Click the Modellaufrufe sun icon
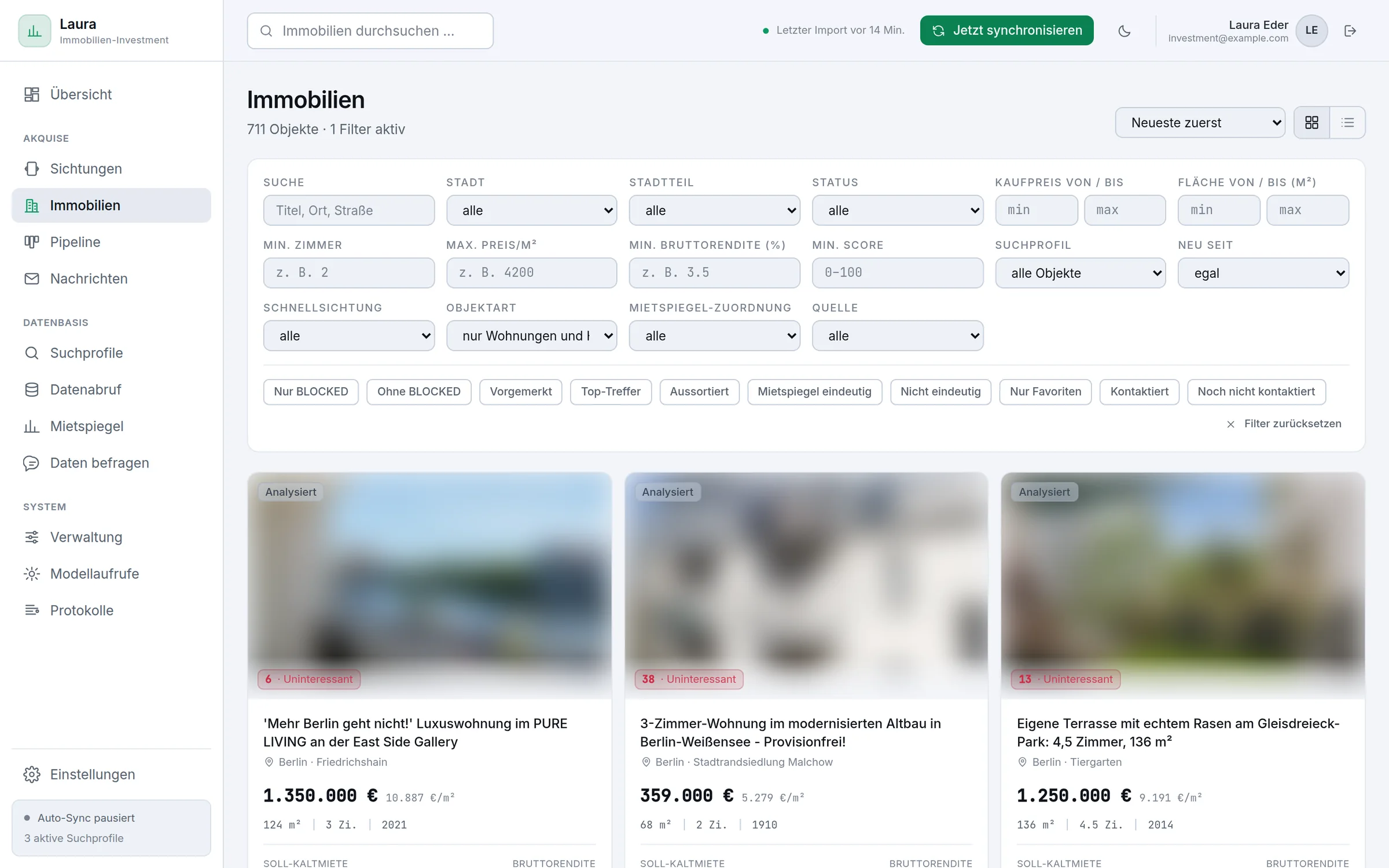The width and height of the screenshot is (1389, 868). (x=32, y=573)
